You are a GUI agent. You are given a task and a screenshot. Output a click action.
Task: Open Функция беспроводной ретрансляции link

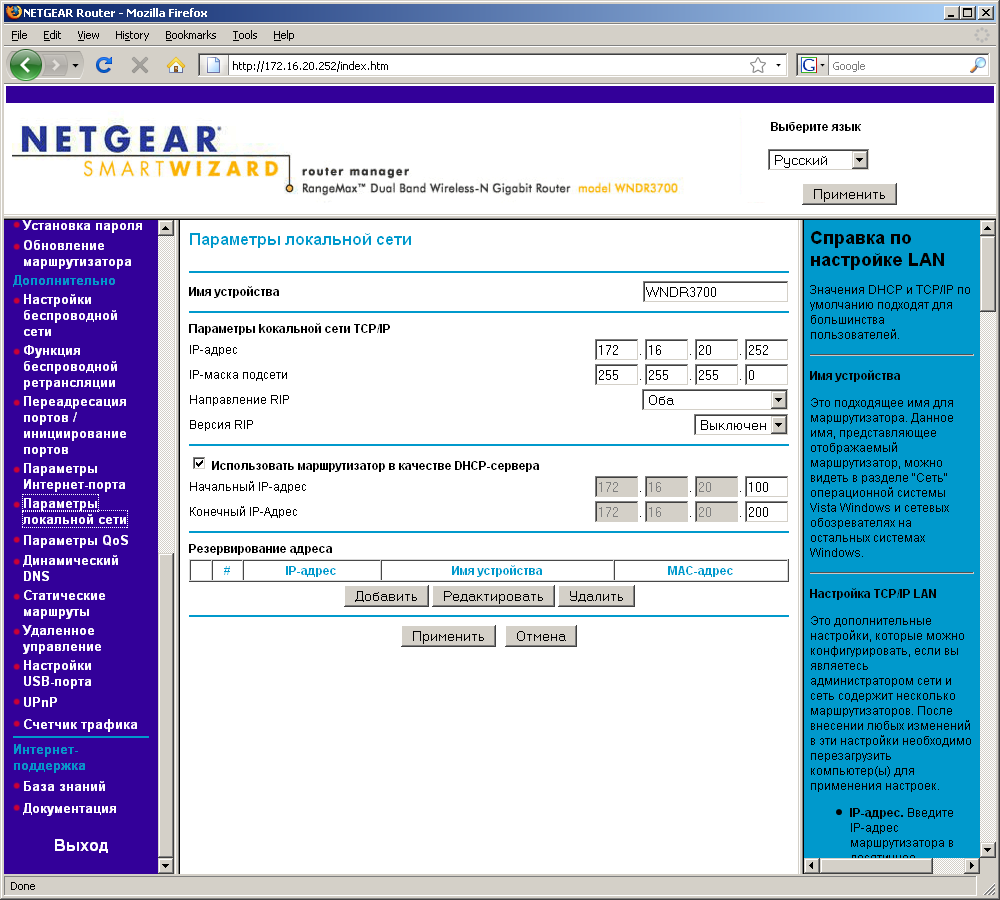coord(70,367)
